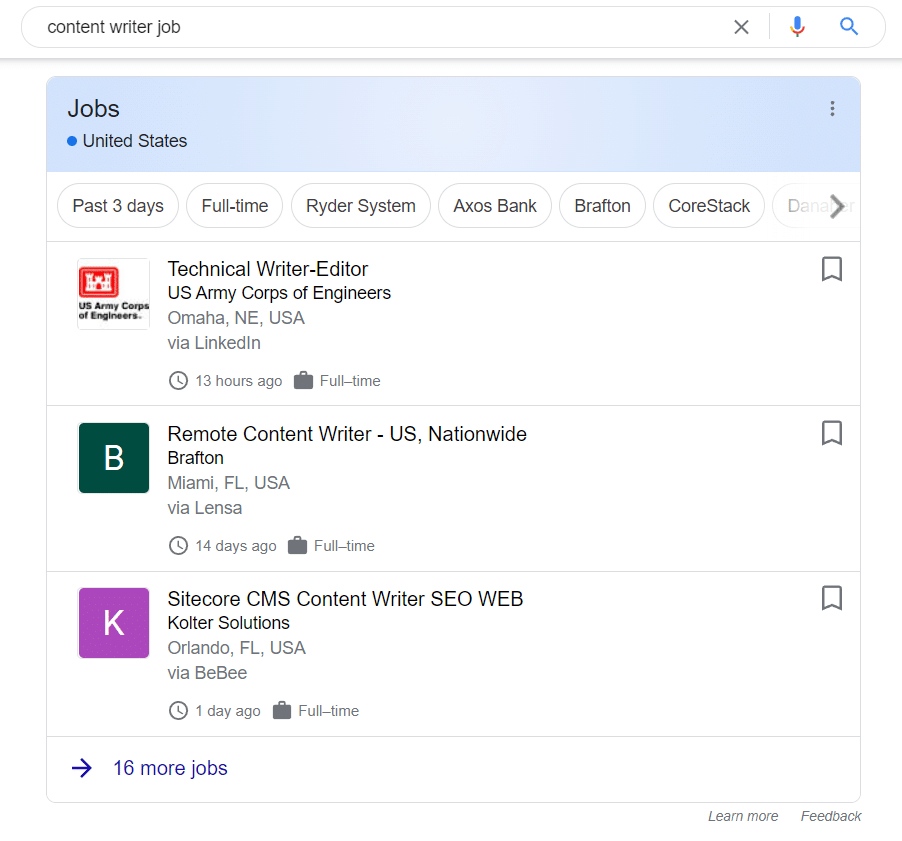
Task: Click the voice search microphone icon
Action: pyautogui.click(x=797, y=27)
